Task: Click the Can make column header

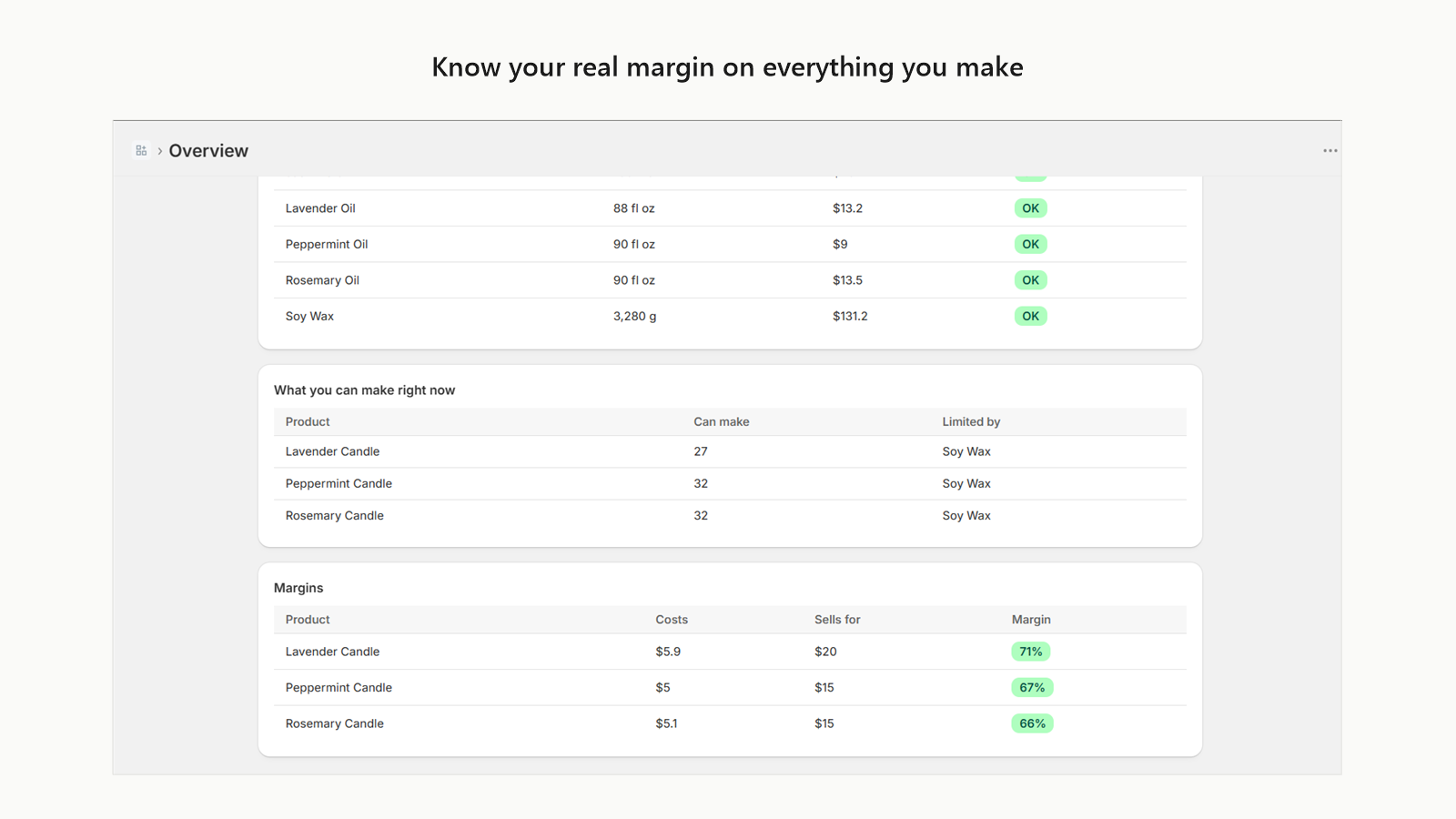Action: (x=722, y=421)
